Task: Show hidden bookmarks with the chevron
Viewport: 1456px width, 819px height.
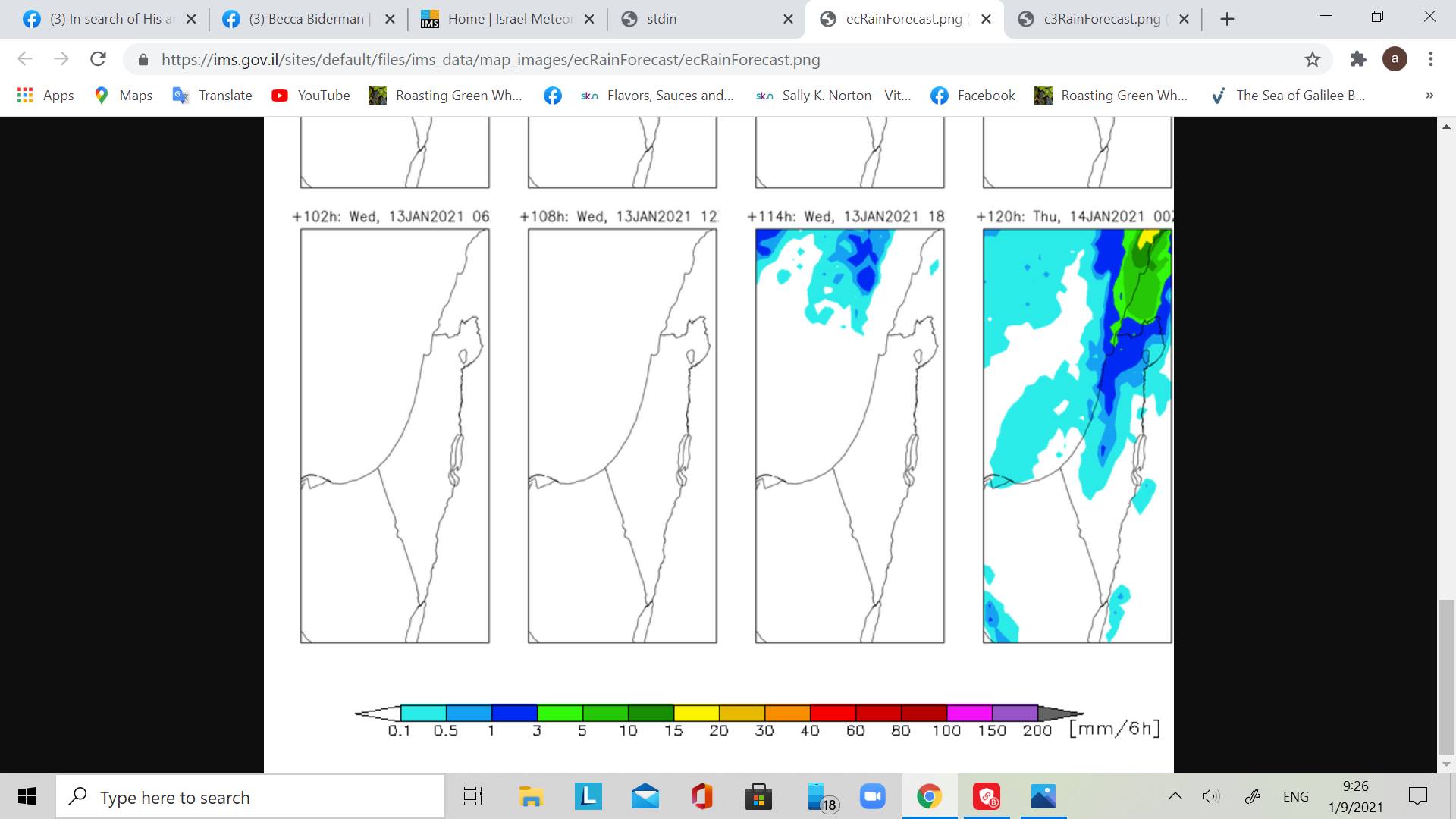Action: pyautogui.click(x=1429, y=96)
